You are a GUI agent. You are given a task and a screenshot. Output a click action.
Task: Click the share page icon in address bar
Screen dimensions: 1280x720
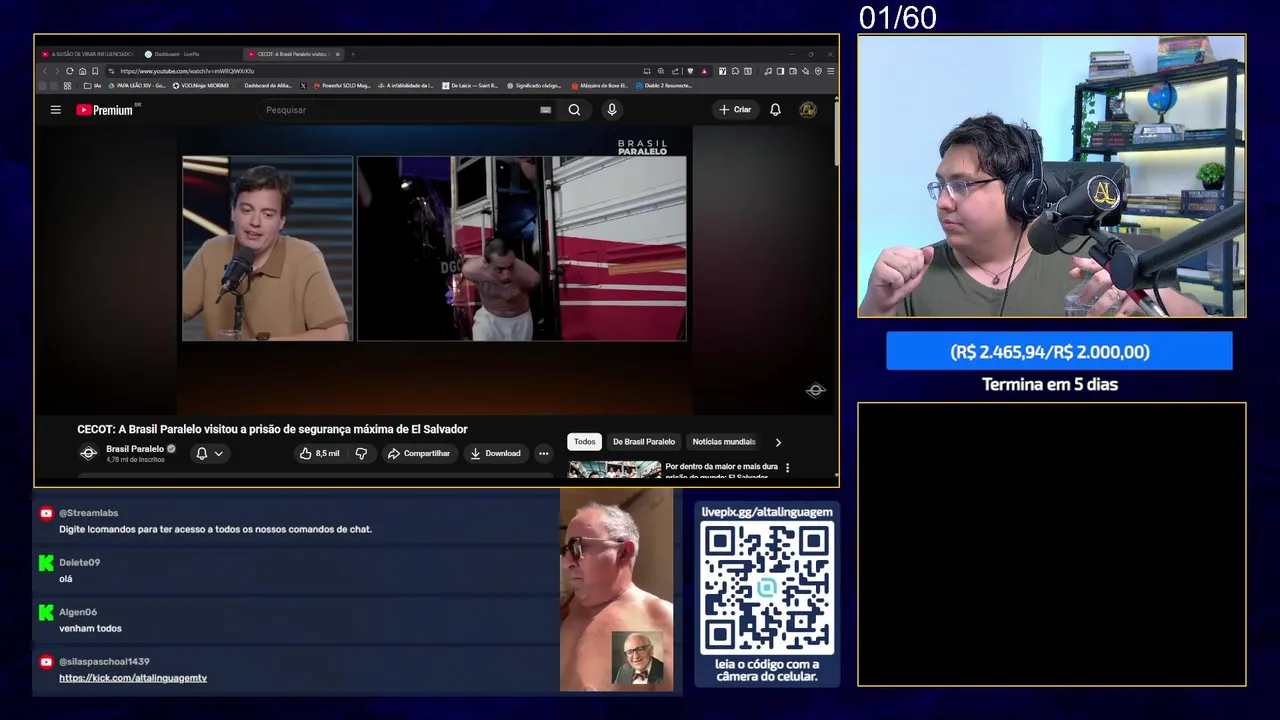[x=676, y=71]
